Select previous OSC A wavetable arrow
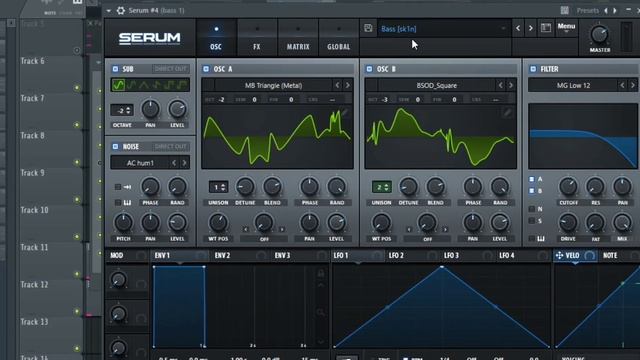Viewport: 640px width, 360px height. pos(337,85)
